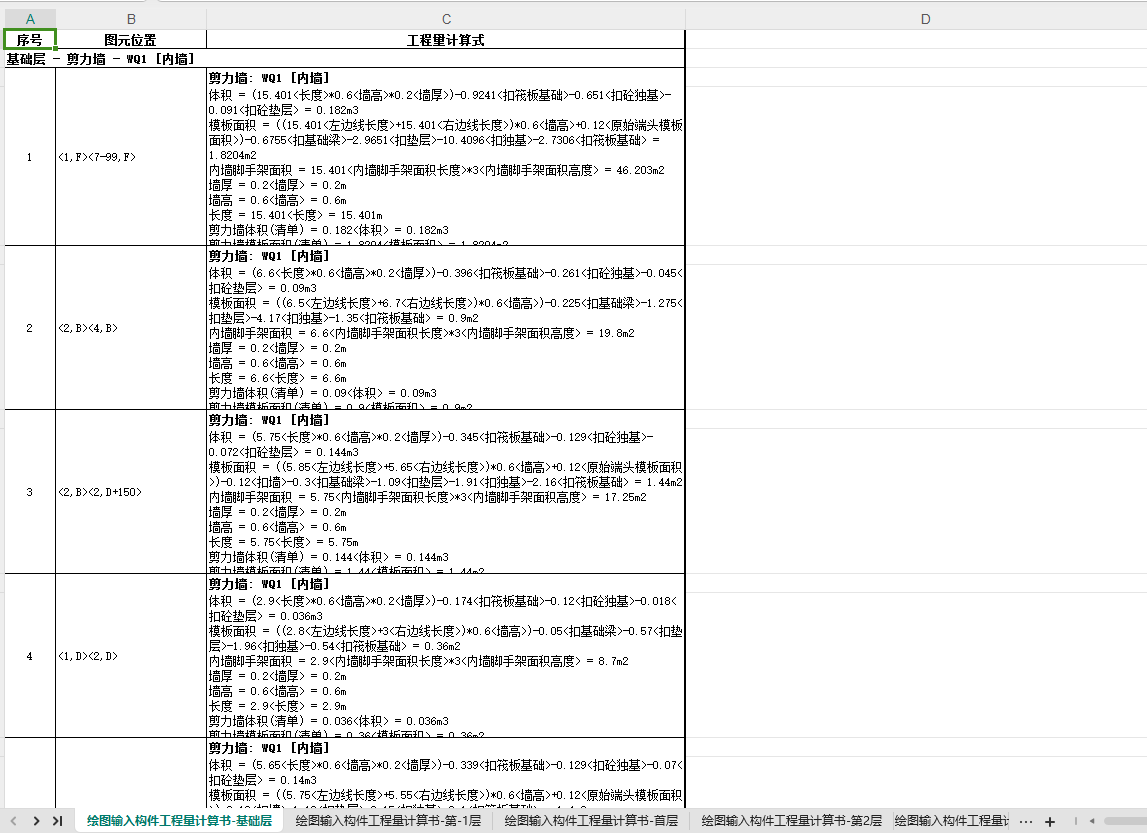This screenshot has height=833, width=1147.
Task: Click the serial number 4 cell
Action: click(30, 656)
